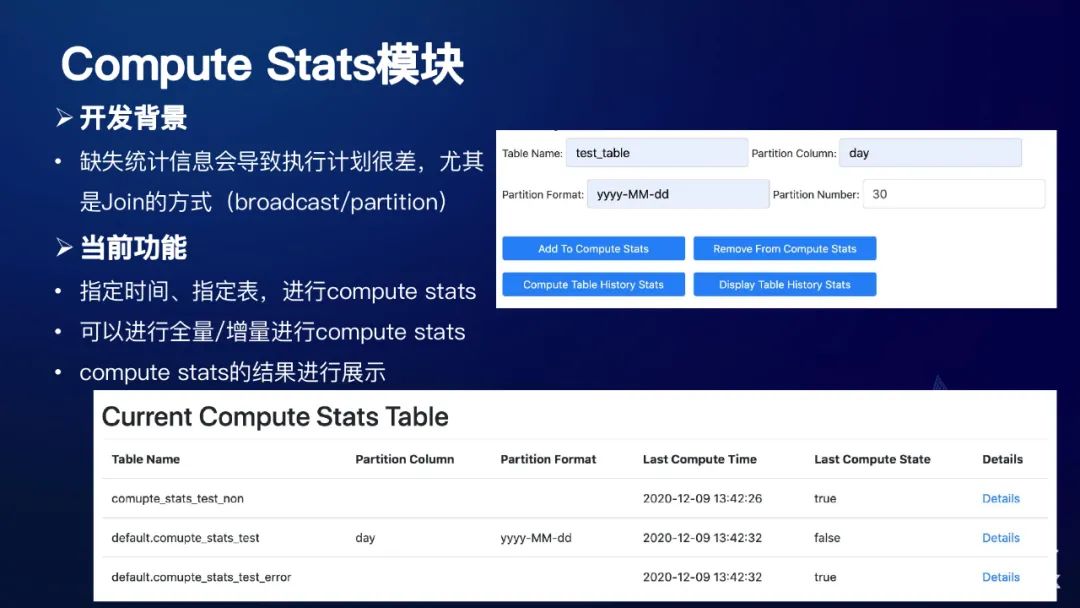Click the Current Compute Stats Table heading
This screenshot has height=608, width=1080.
click(275, 417)
